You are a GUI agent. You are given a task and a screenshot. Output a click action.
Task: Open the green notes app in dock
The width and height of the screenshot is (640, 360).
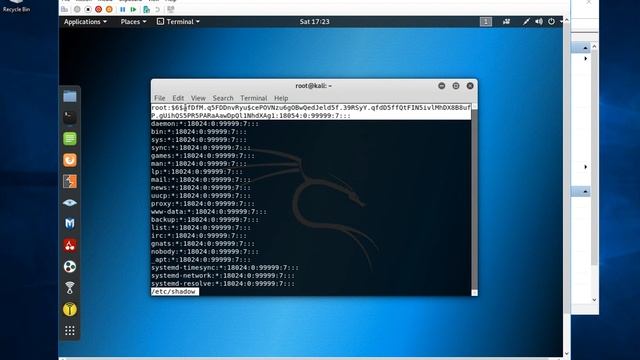click(x=70, y=139)
